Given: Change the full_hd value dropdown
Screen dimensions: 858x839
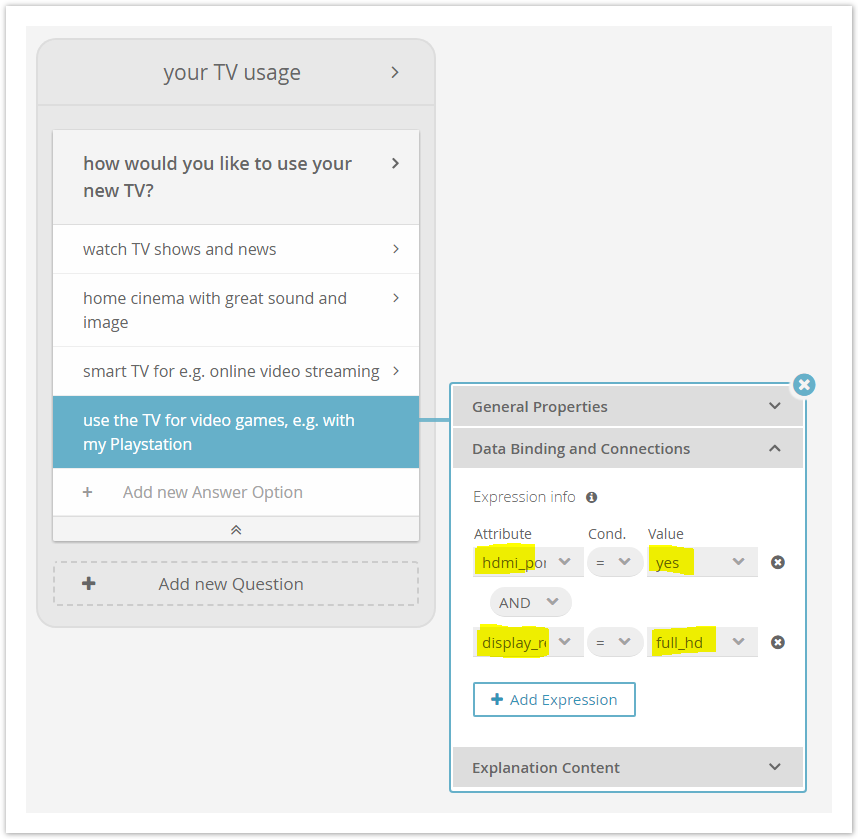Looking at the screenshot, I should tap(702, 642).
